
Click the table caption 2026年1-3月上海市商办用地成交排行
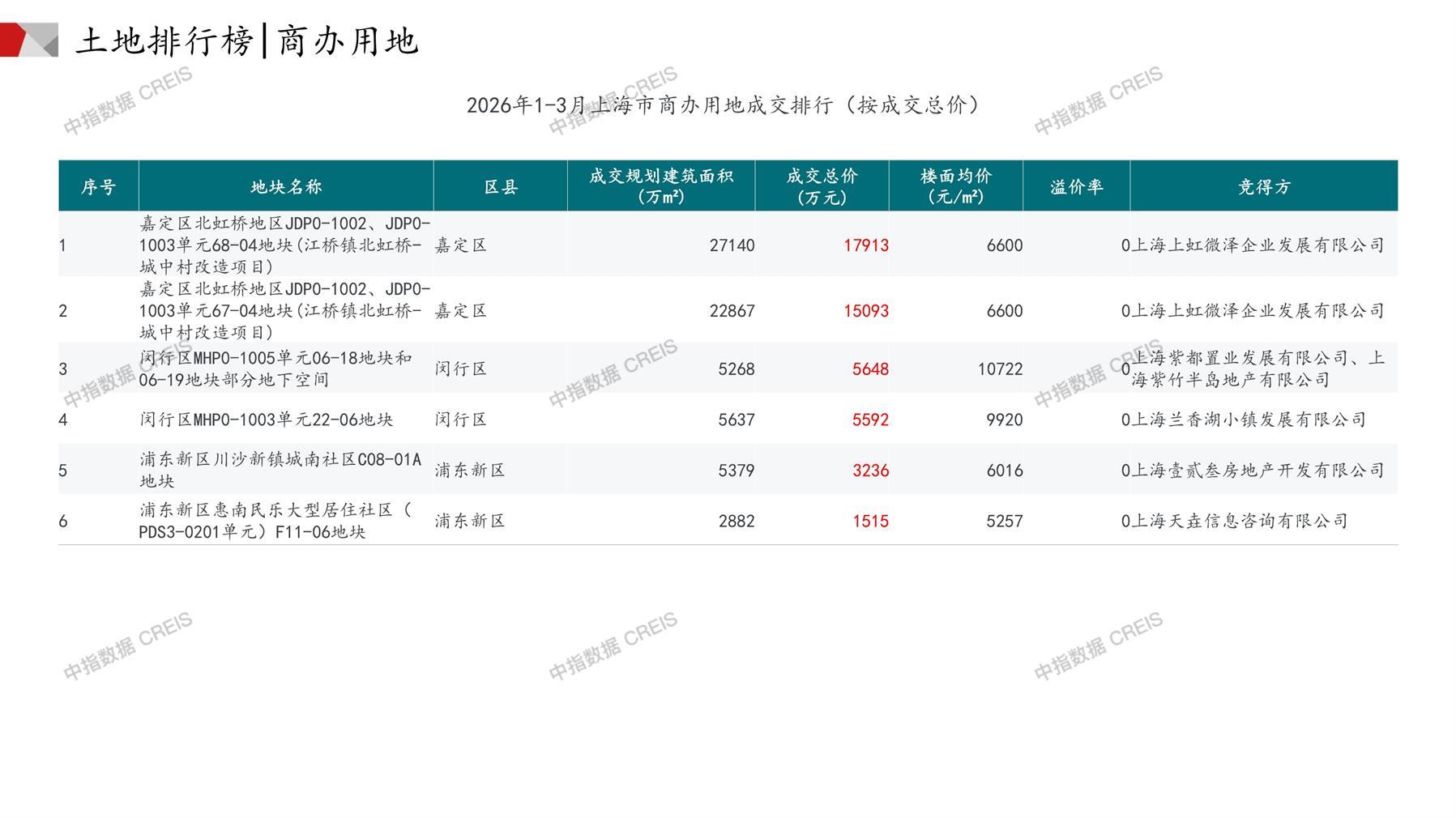pyautogui.click(x=723, y=105)
